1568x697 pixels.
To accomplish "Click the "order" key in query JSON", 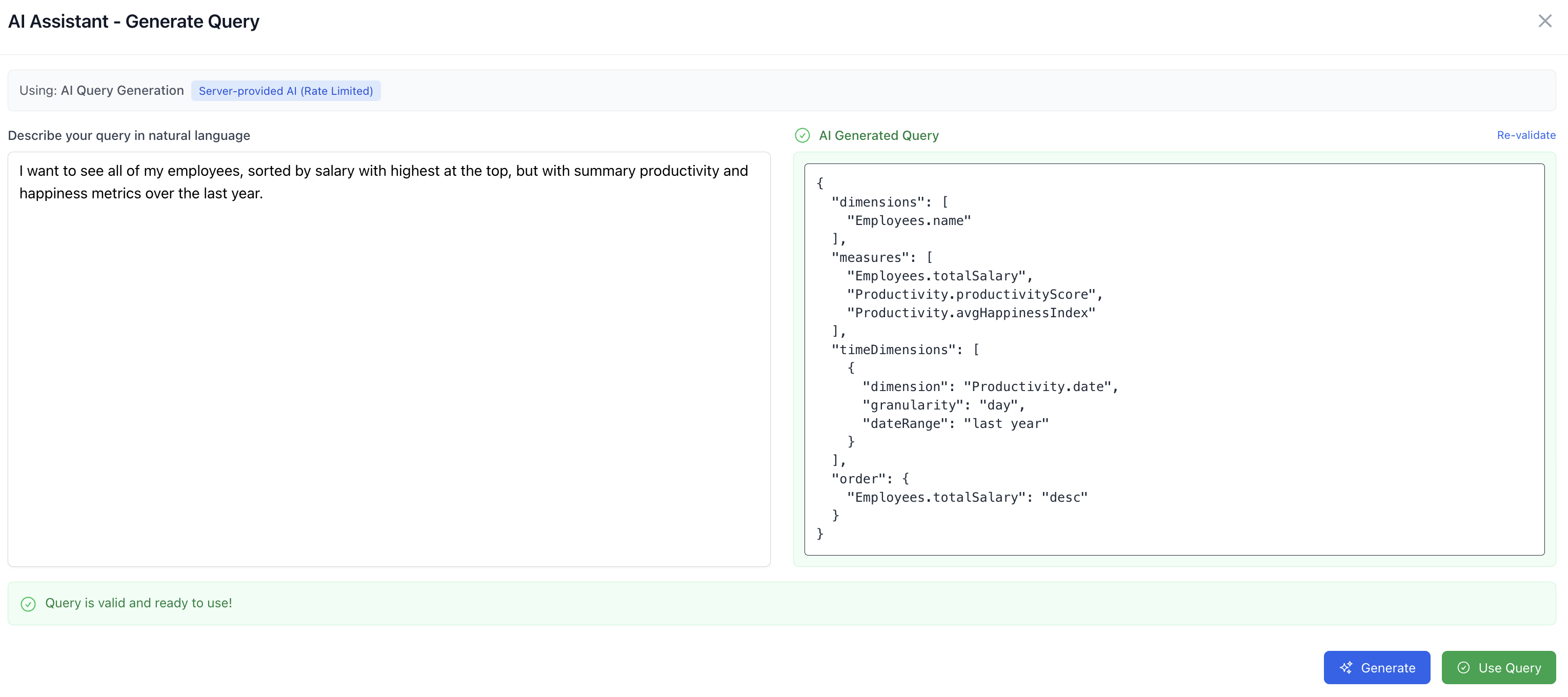I will click(x=858, y=479).
